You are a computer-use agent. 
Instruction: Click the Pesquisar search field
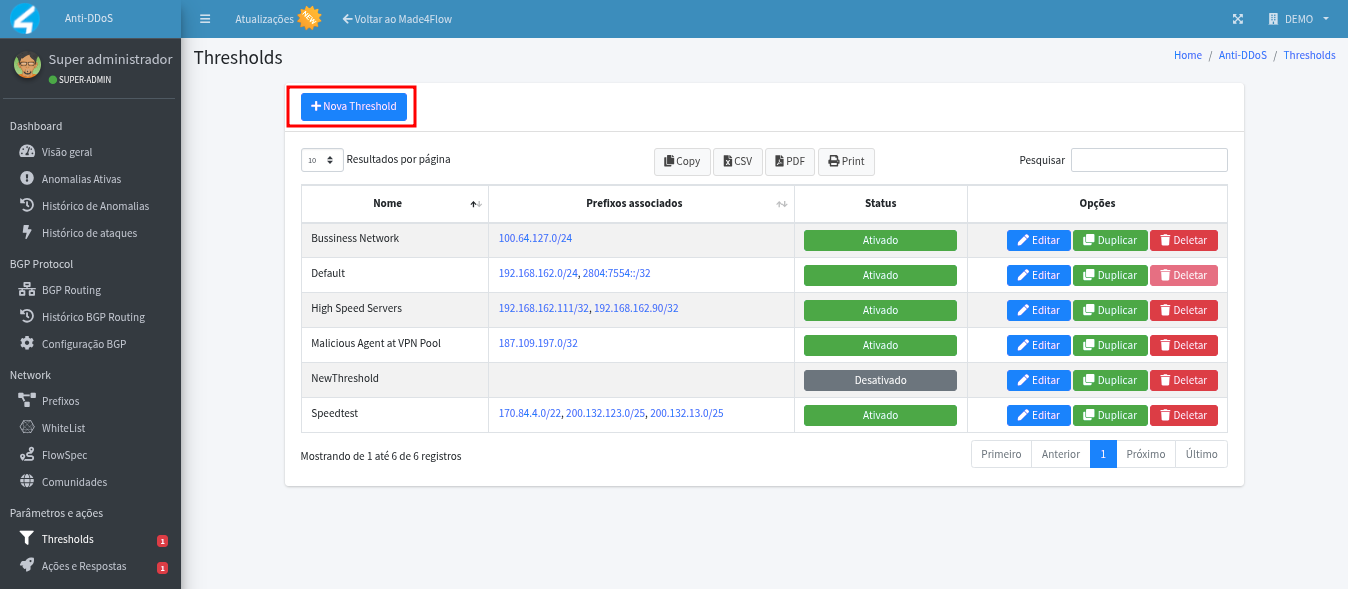[x=1149, y=160]
